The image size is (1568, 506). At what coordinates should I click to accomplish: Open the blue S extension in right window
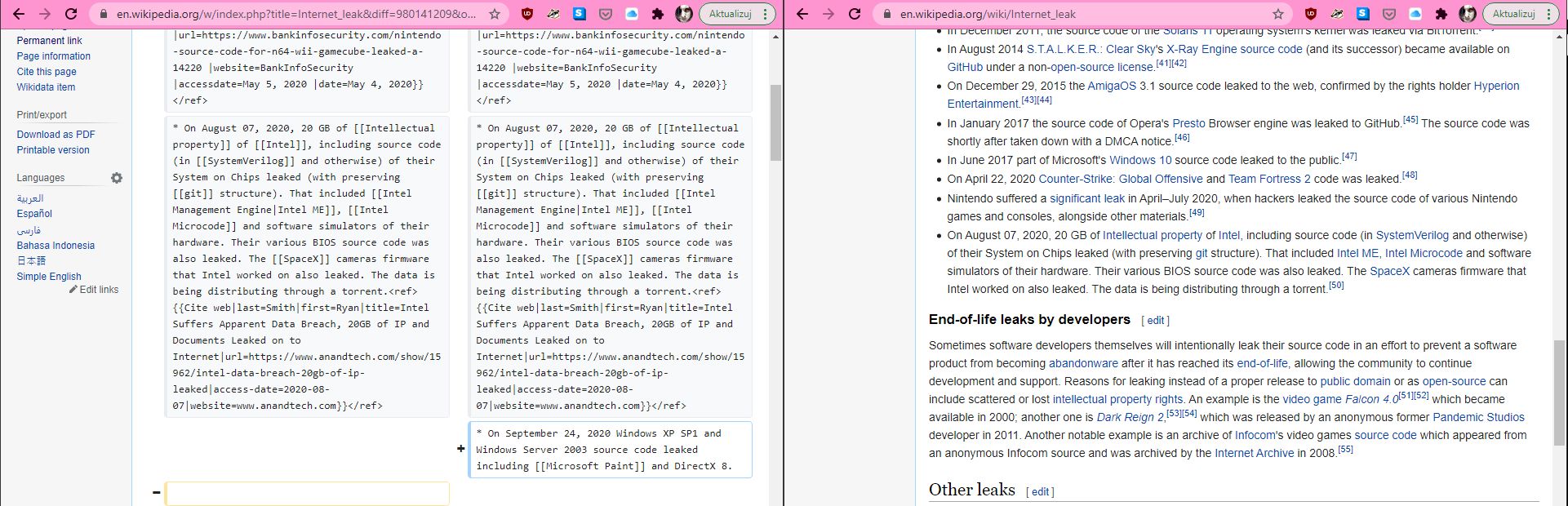[1362, 14]
